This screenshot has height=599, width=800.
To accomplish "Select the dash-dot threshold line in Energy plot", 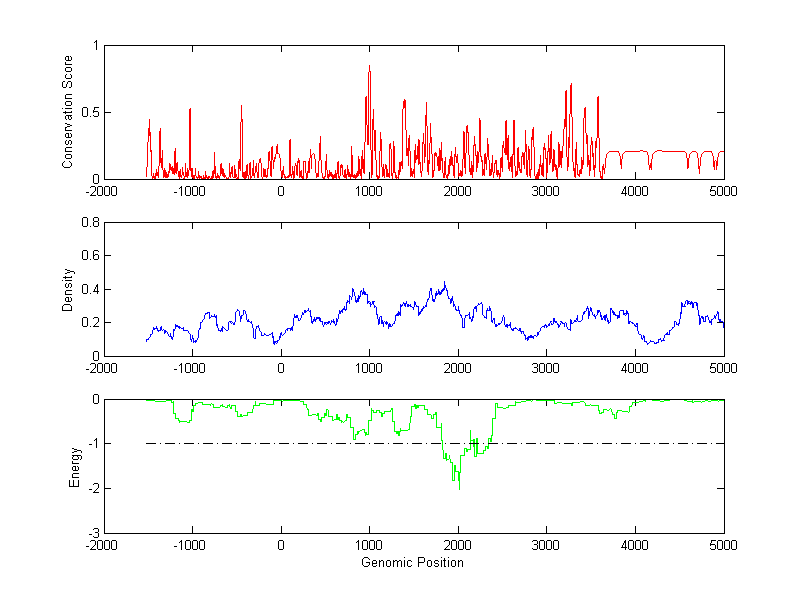I will pyautogui.click(x=600, y=443).
